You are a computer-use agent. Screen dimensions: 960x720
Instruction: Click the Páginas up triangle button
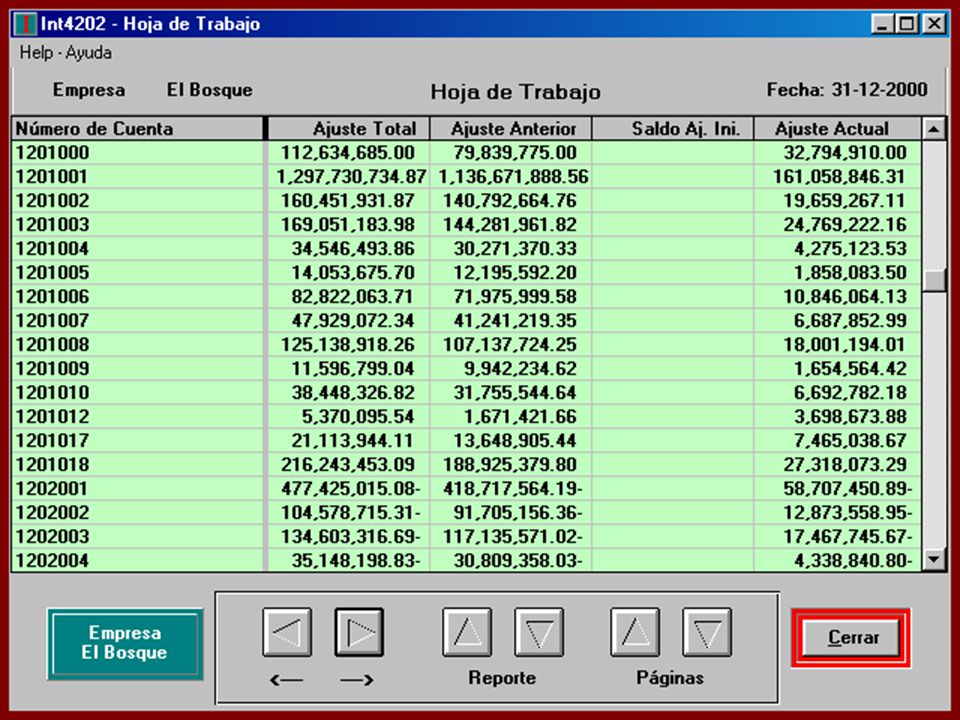tap(635, 632)
